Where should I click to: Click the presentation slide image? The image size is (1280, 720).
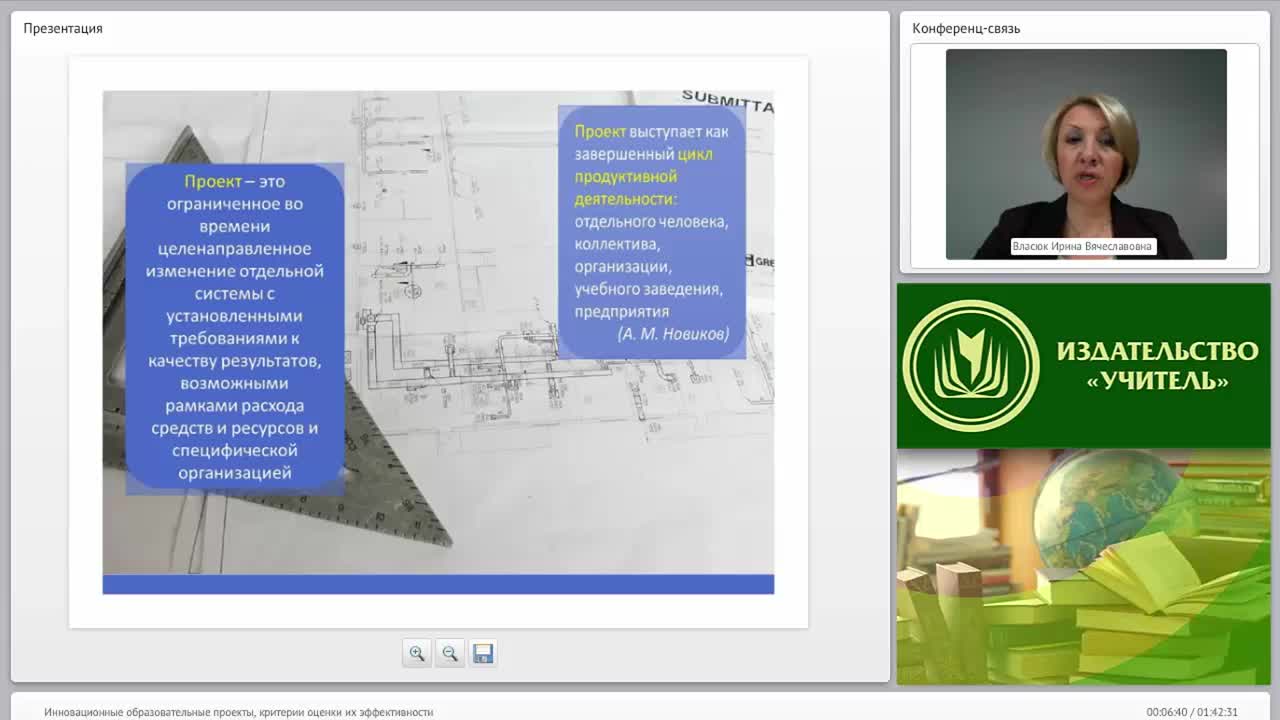coord(438,342)
